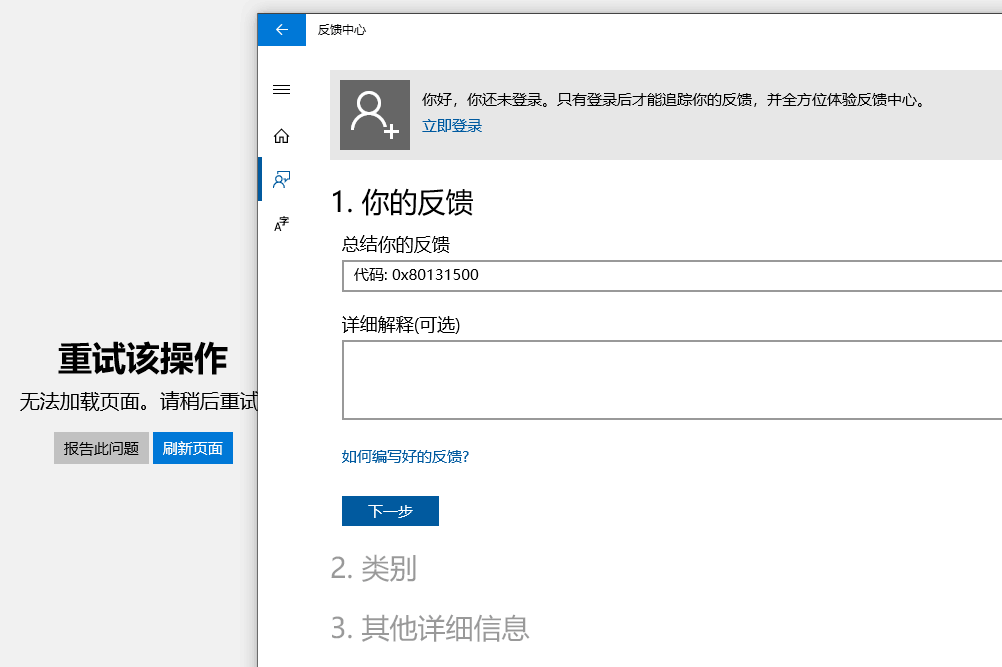Image resolution: width=1002 pixels, height=667 pixels.
Task: Click into the 详细解释 text area
Action: point(670,380)
